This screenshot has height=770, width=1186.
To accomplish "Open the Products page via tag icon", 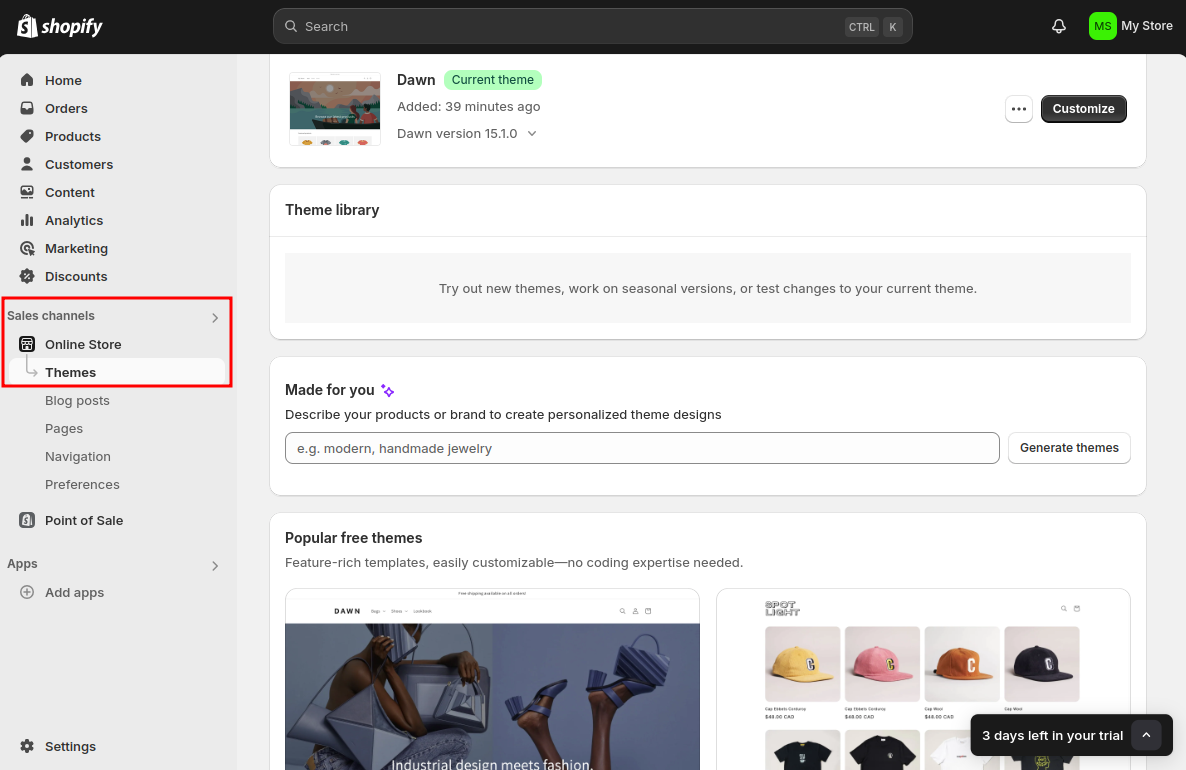I will (27, 136).
